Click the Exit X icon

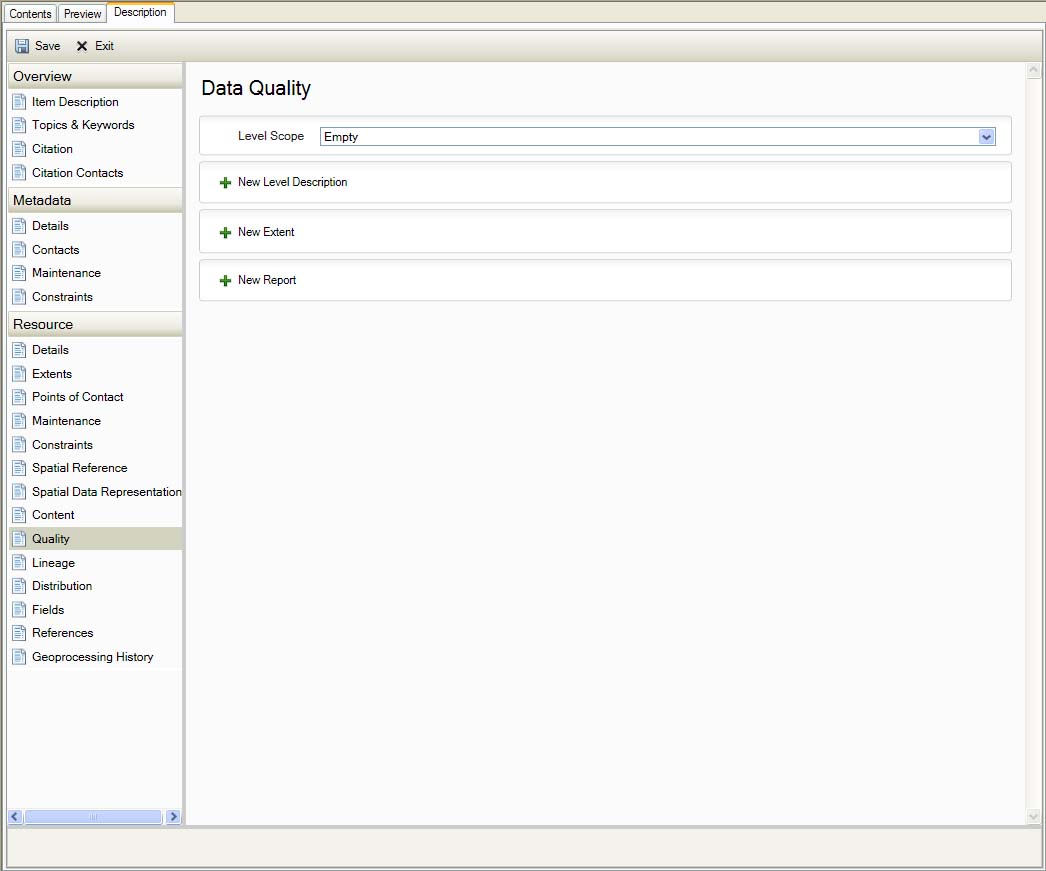pyautogui.click(x=82, y=46)
